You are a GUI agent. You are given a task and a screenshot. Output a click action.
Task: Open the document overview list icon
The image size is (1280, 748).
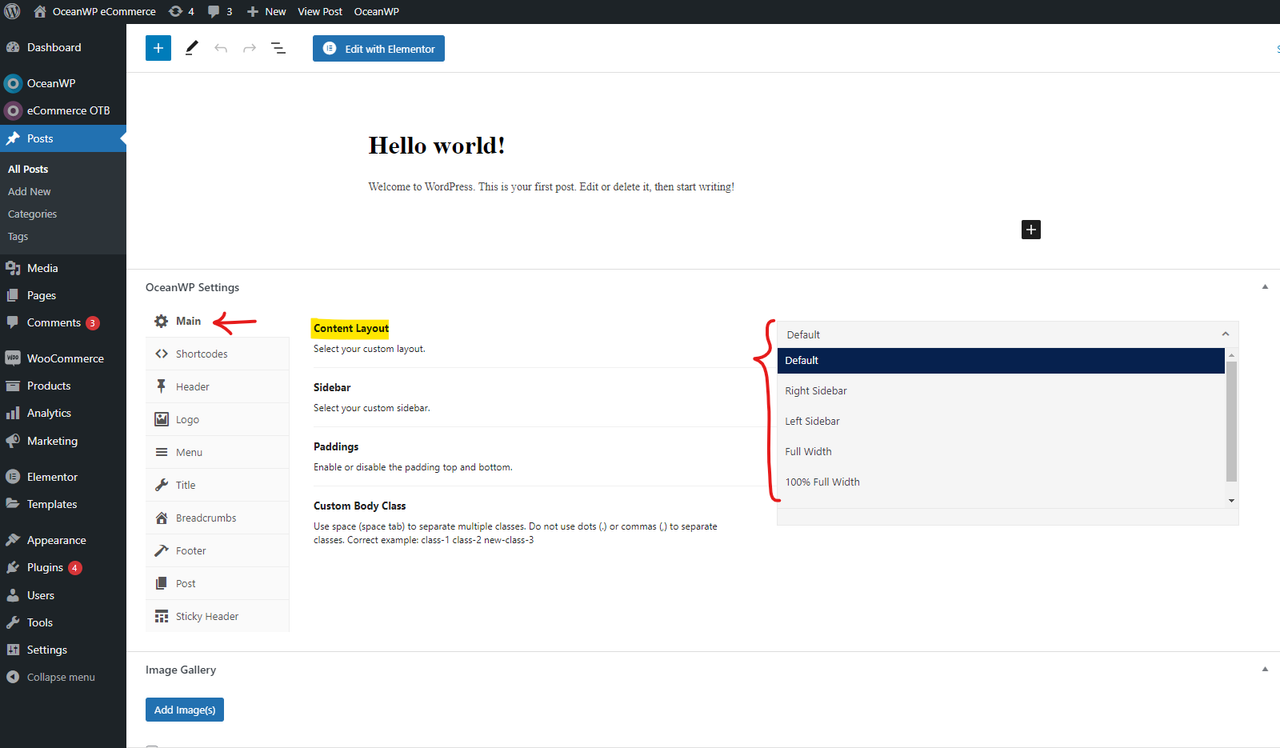(x=279, y=48)
